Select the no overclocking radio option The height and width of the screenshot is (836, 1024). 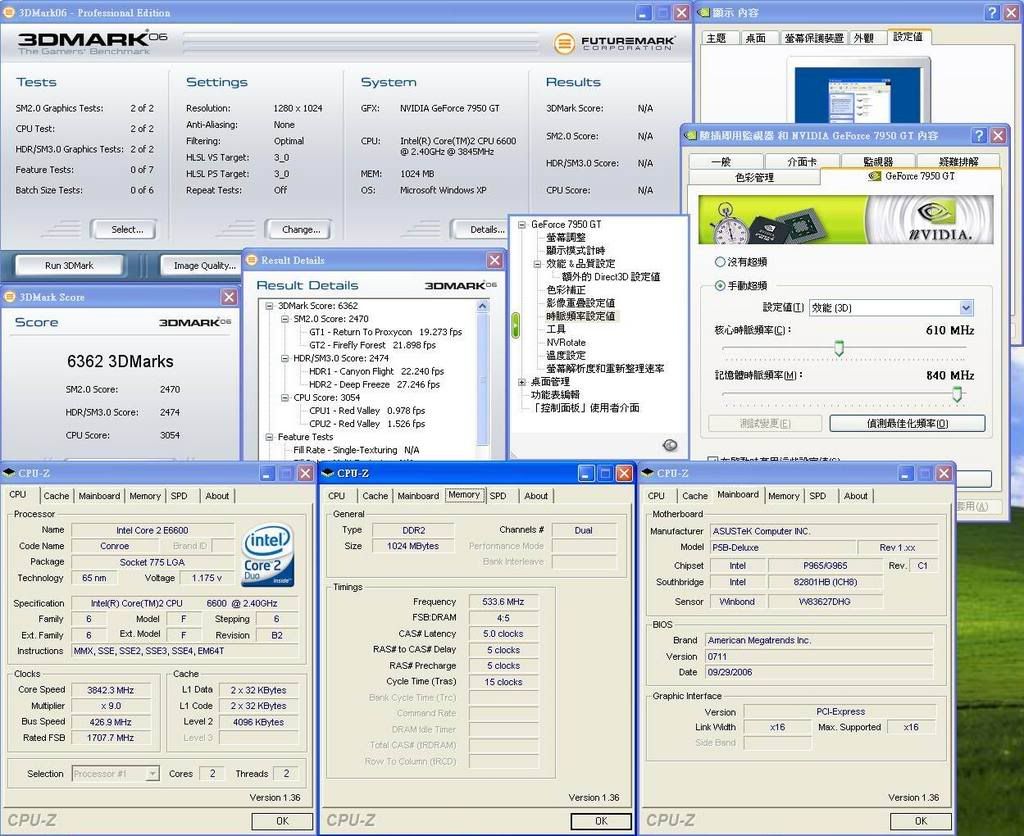[720, 262]
